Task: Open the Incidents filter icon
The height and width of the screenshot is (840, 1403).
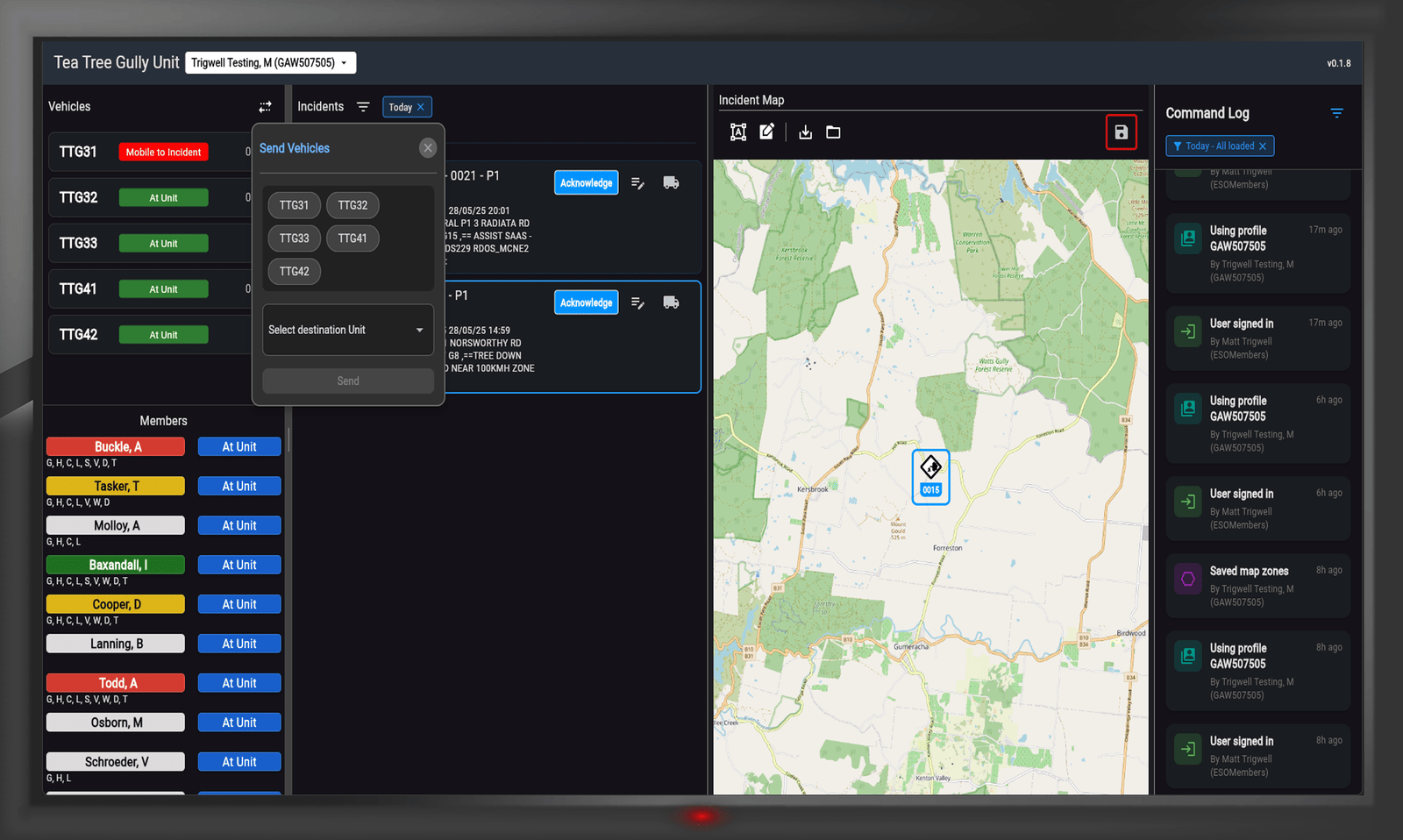Action: (363, 106)
